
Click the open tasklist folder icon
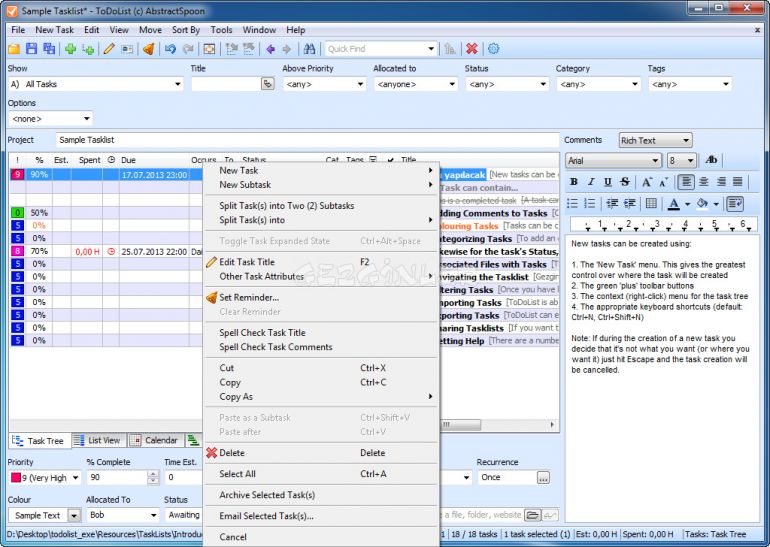(x=14, y=49)
